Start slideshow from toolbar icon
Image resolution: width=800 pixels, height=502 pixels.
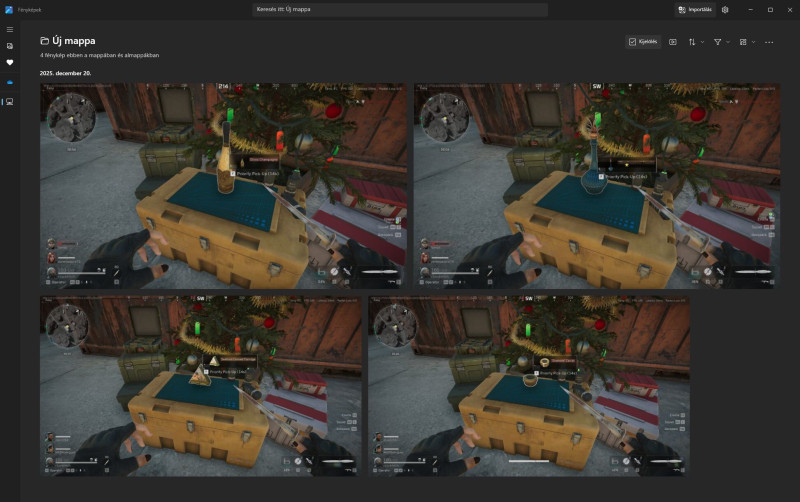(x=673, y=42)
